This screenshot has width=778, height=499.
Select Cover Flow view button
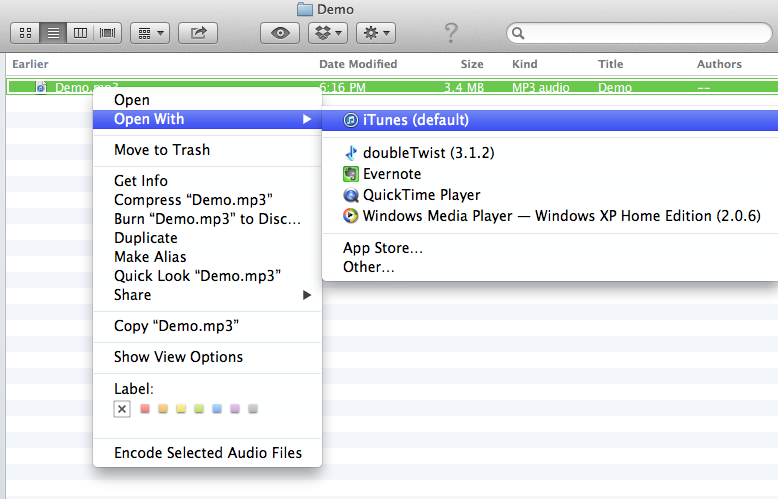pos(107,33)
